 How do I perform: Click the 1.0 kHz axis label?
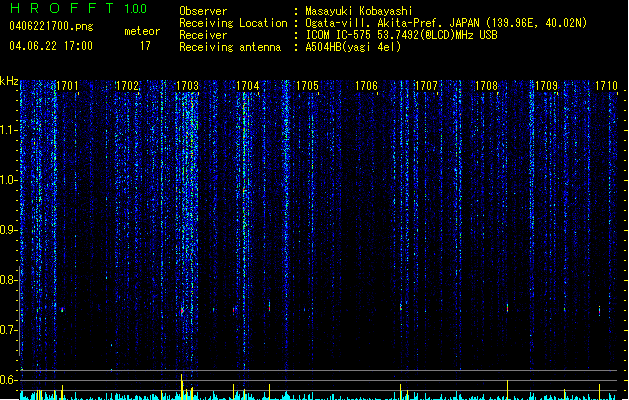[x=8, y=180]
